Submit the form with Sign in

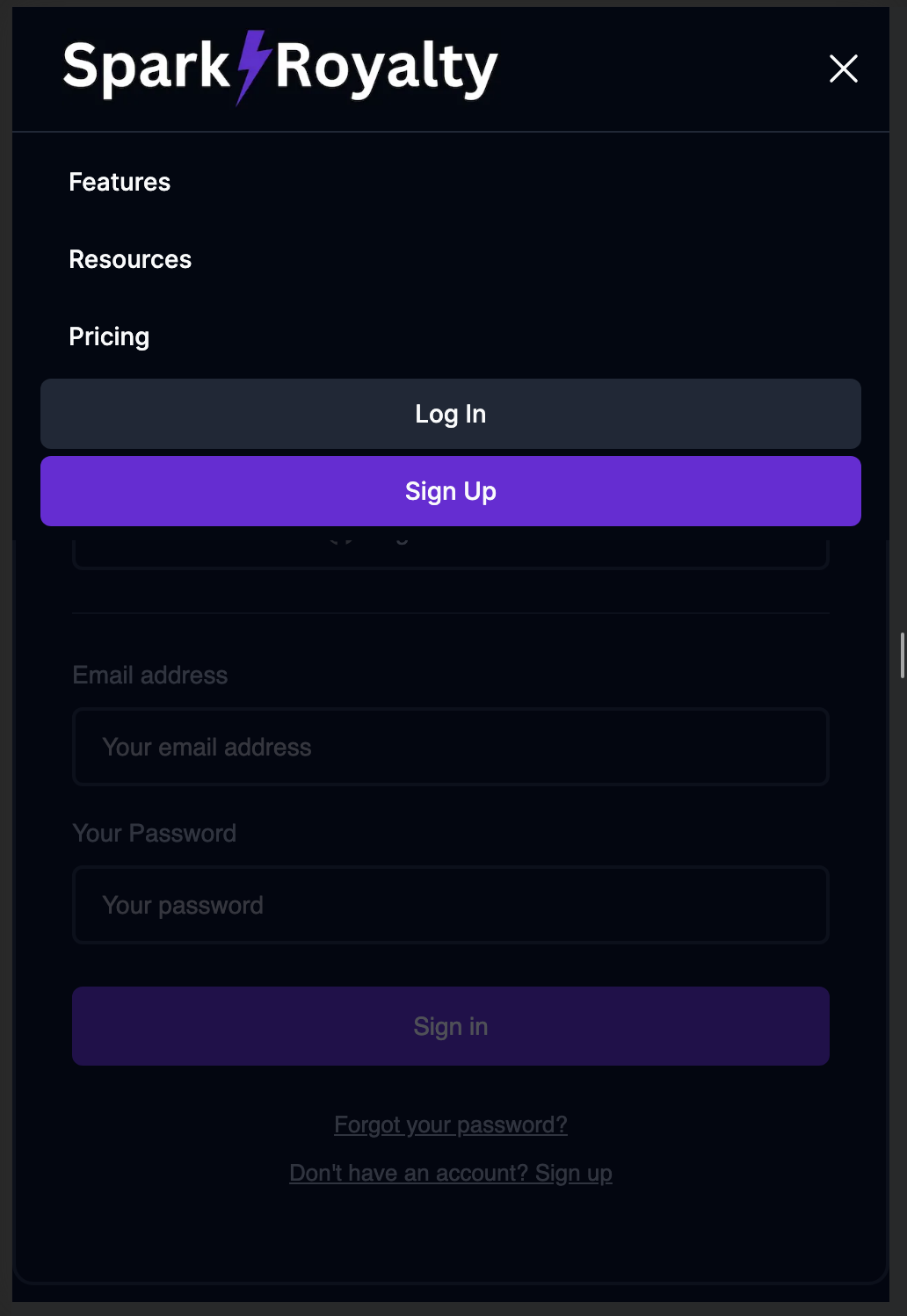450,1026
